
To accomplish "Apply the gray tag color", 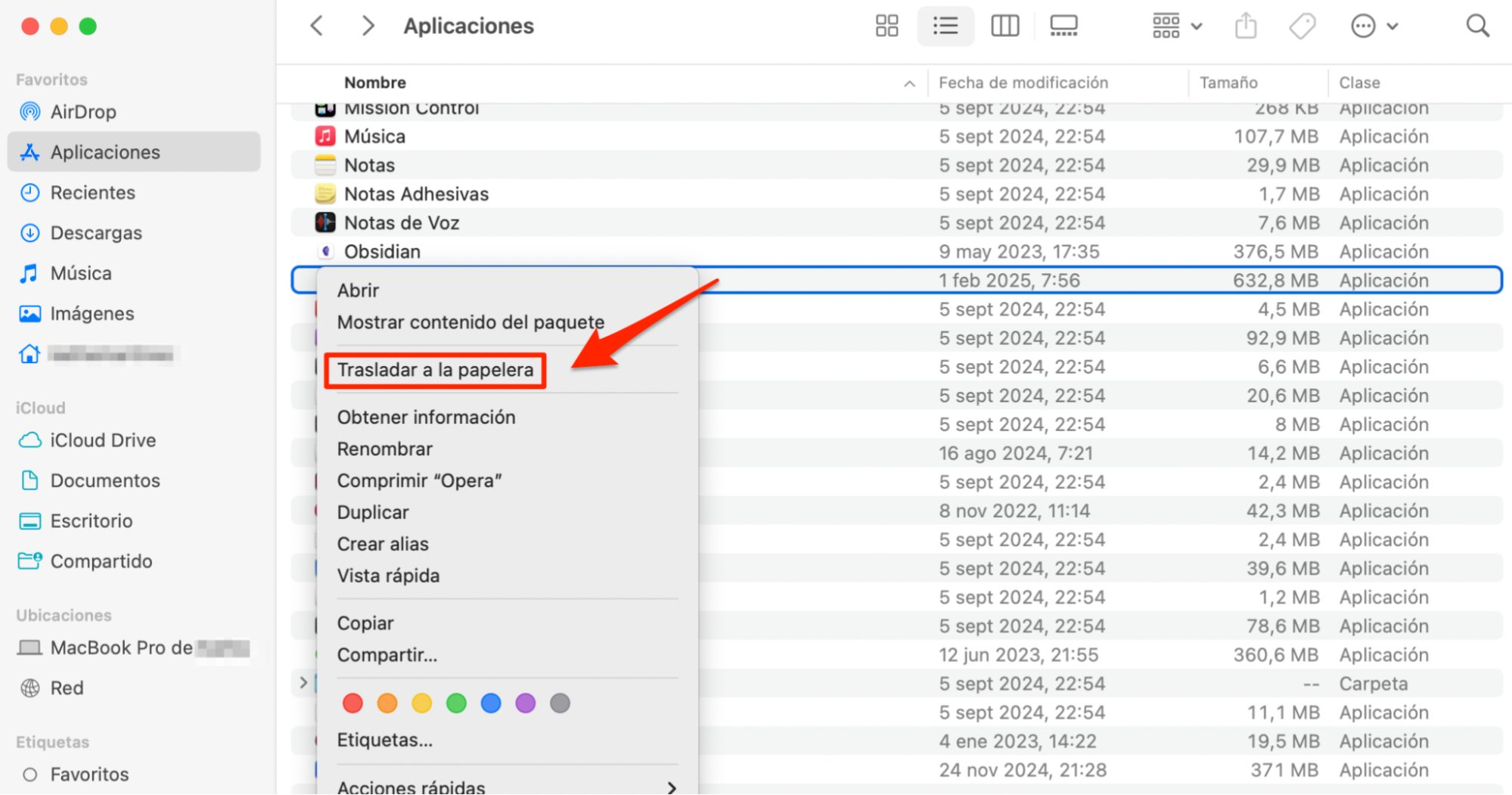I will pyautogui.click(x=560, y=703).
